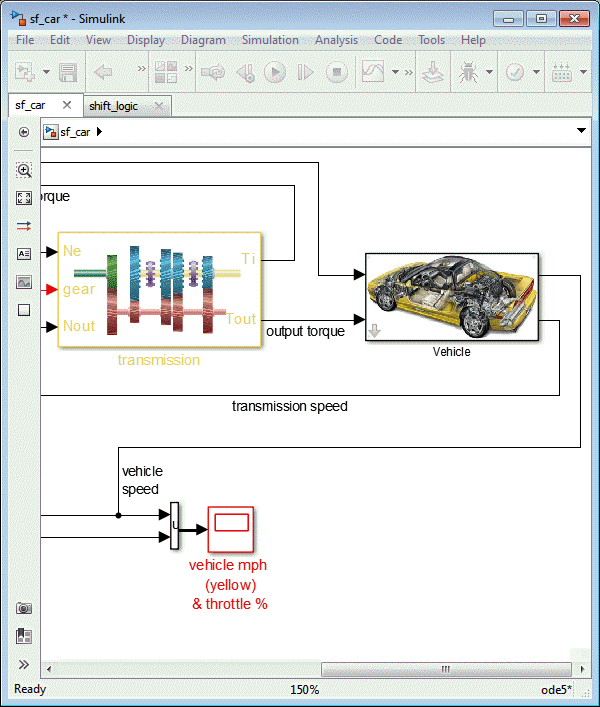600x707 pixels.
Task: Step the simulation forward
Action: [306, 72]
